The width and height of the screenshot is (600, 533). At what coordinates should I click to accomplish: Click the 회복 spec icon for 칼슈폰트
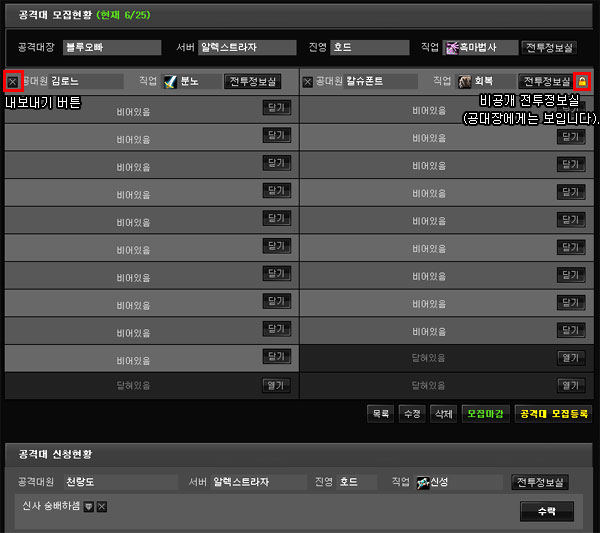click(466, 81)
